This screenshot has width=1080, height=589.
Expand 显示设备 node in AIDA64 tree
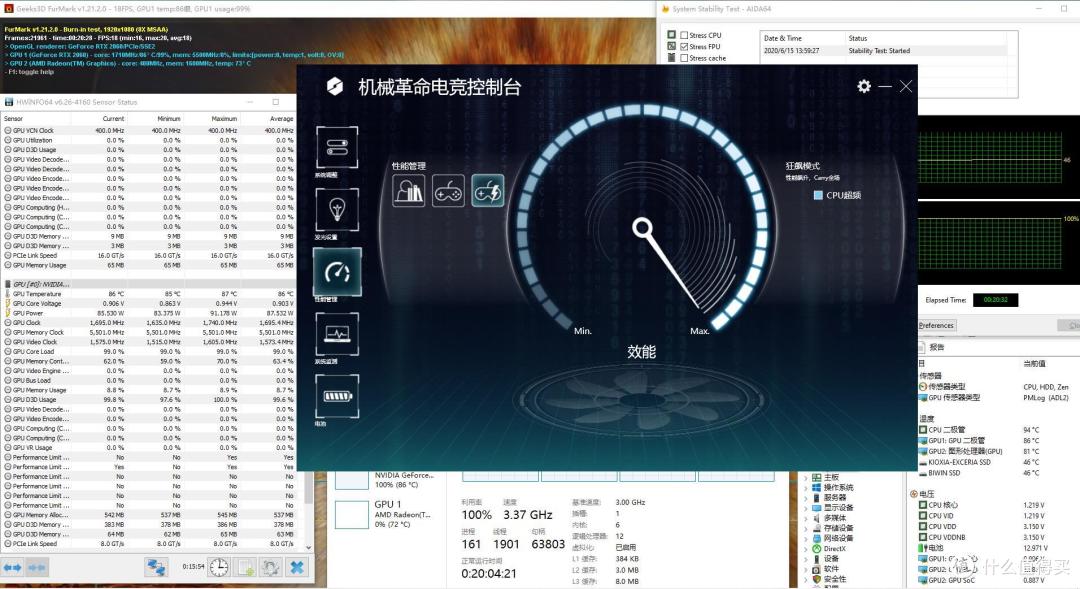tap(807, 508)
